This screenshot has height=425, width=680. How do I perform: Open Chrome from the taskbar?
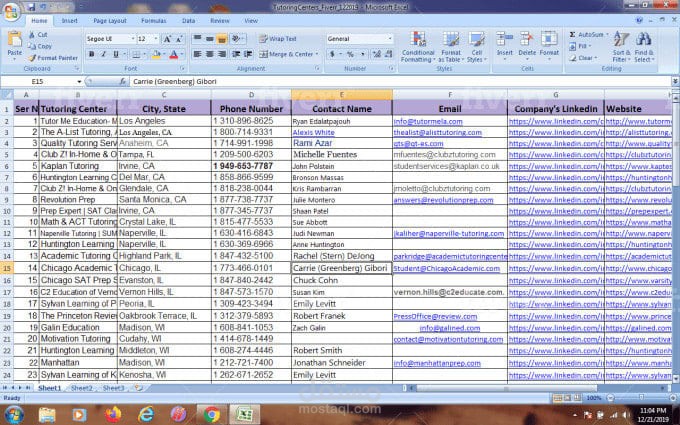[x=212, y=415]
